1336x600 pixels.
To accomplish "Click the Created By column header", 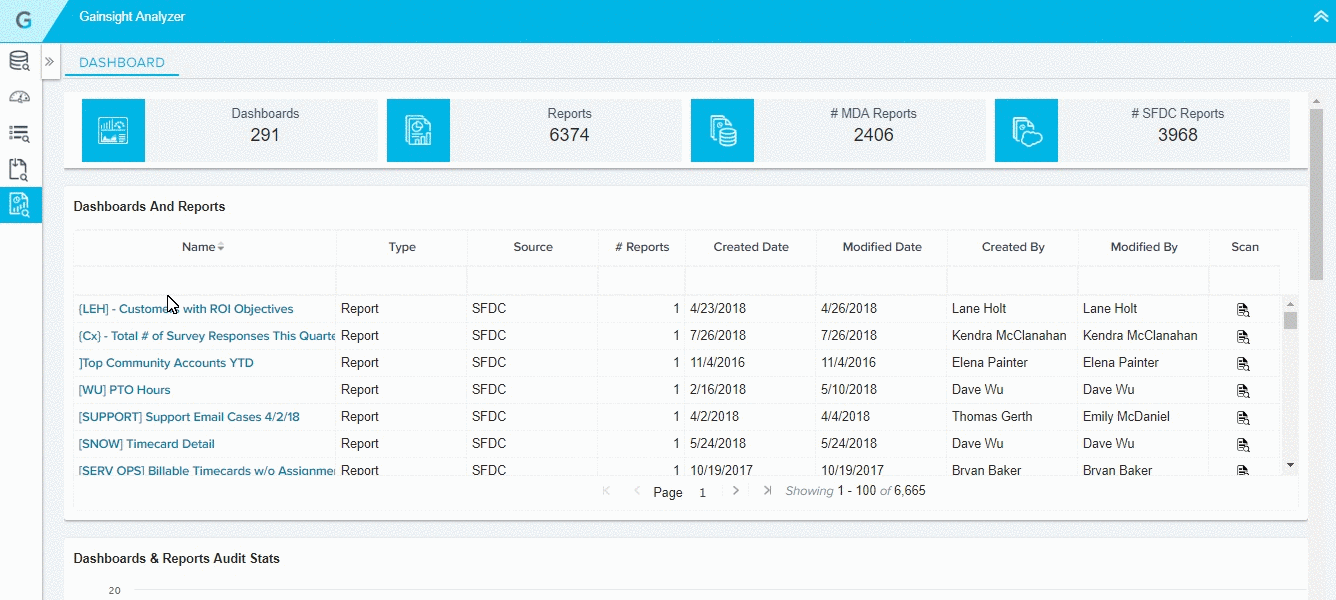I will (1013, 247).
